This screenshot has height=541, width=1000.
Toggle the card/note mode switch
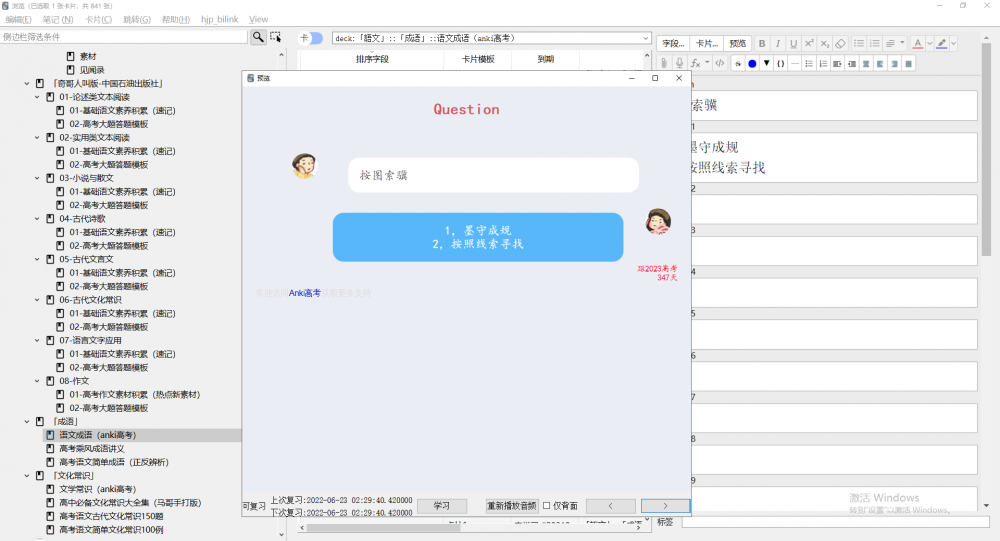(x=311, y=38)
